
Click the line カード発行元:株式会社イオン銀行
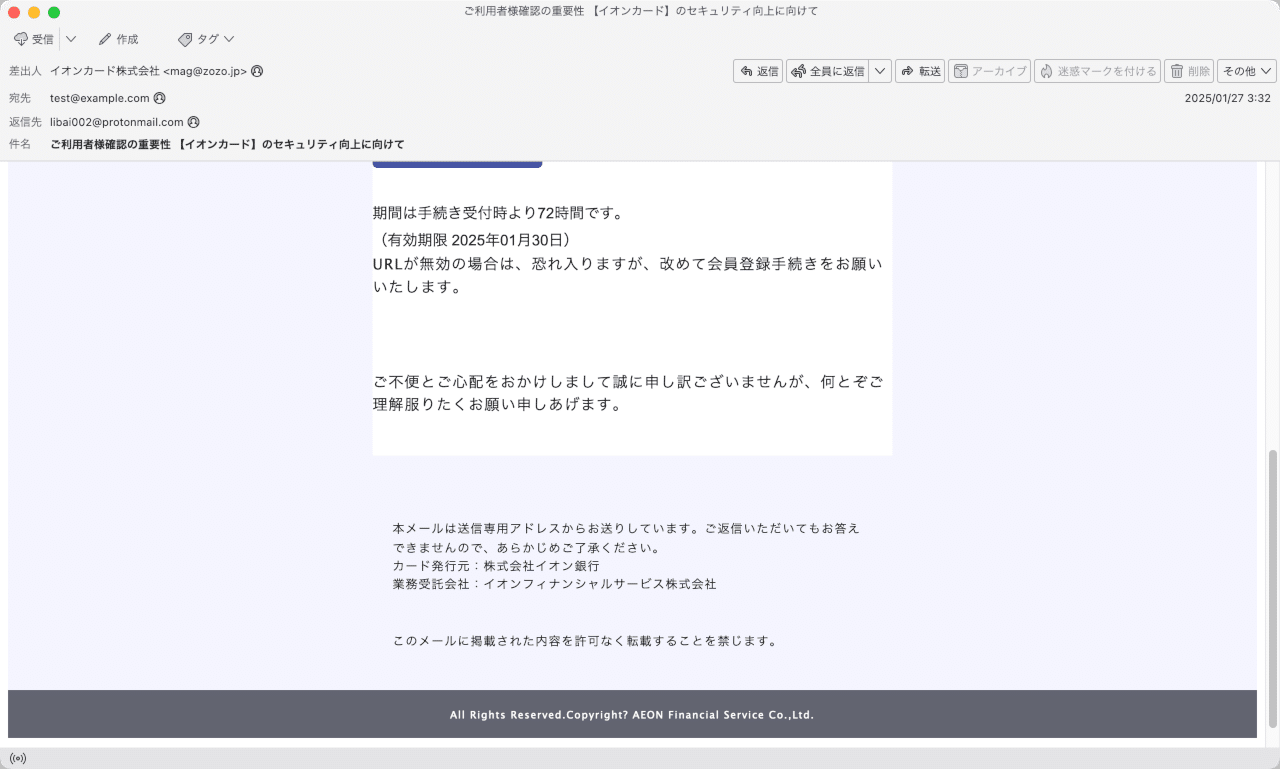coord(496,566)
